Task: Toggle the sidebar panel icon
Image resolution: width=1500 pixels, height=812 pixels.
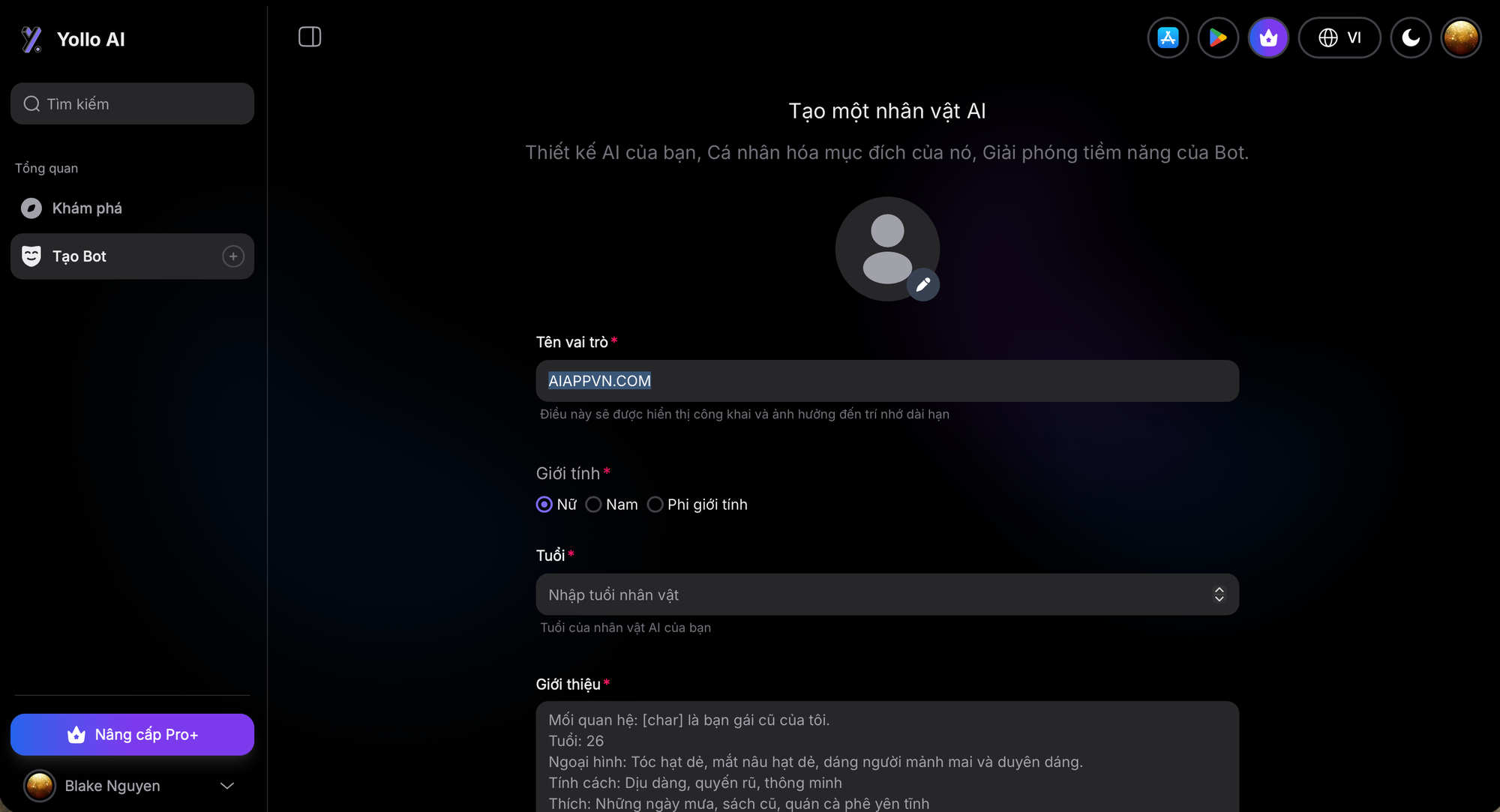Action: [310, 37]
